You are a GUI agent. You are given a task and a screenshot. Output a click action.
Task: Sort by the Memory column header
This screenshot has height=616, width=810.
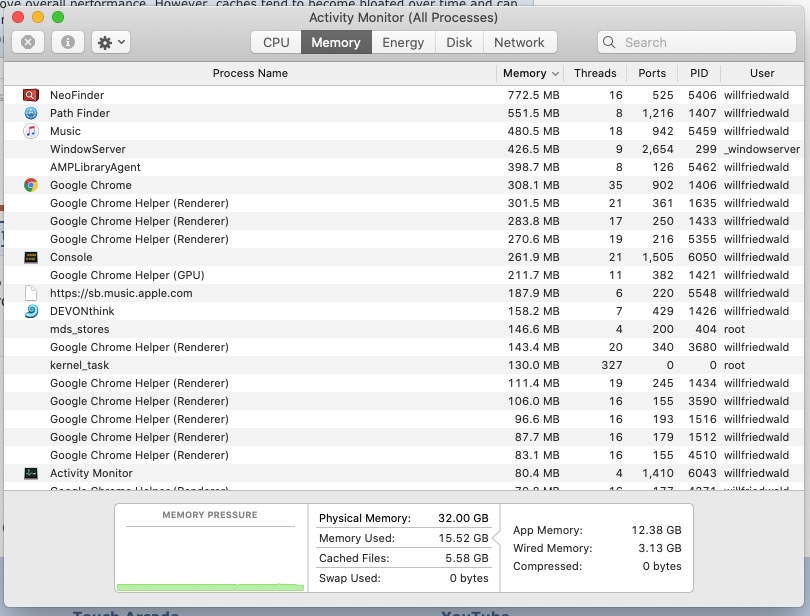(x=530, y=73)
